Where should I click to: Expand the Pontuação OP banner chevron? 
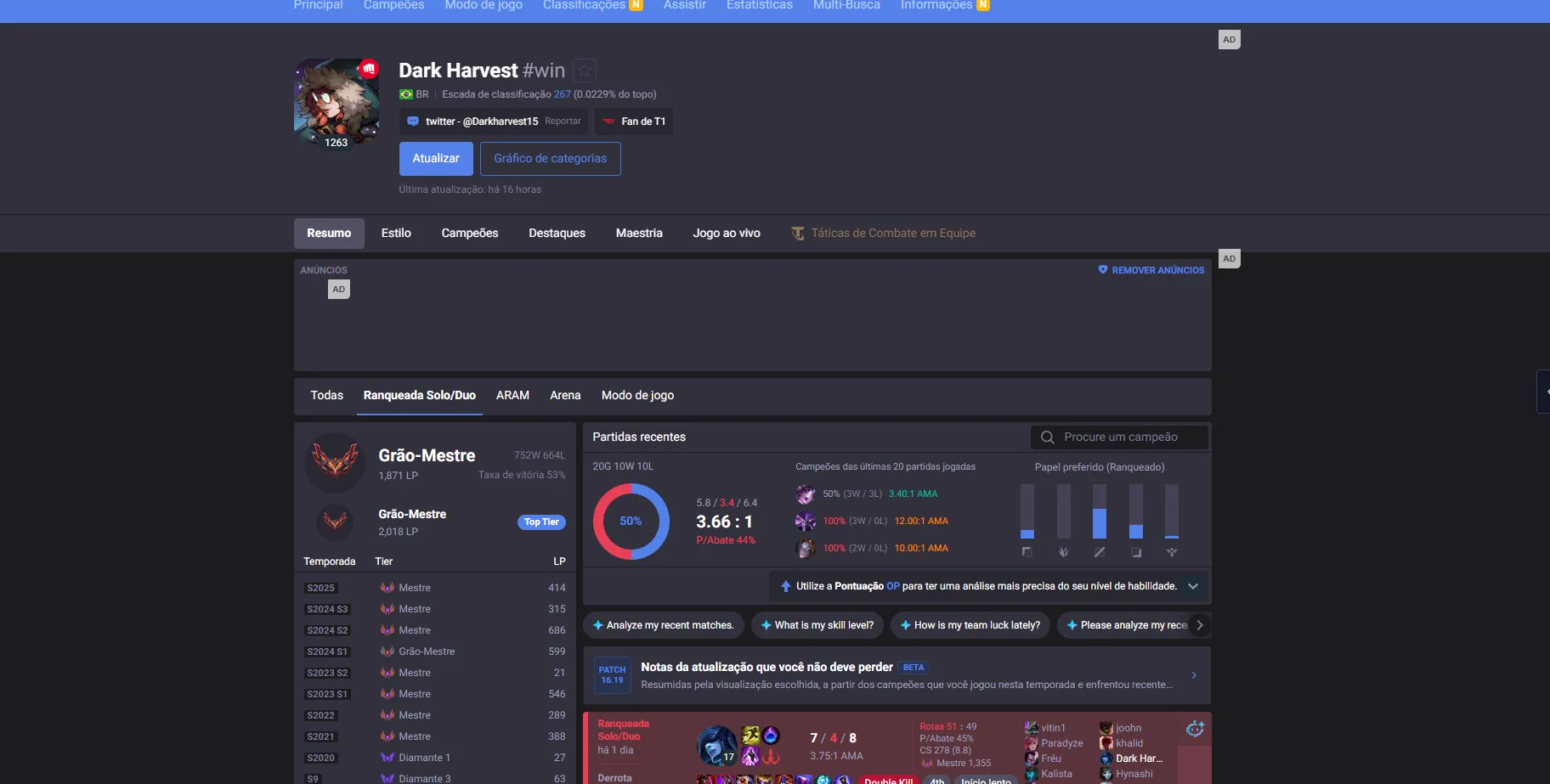1193,586
